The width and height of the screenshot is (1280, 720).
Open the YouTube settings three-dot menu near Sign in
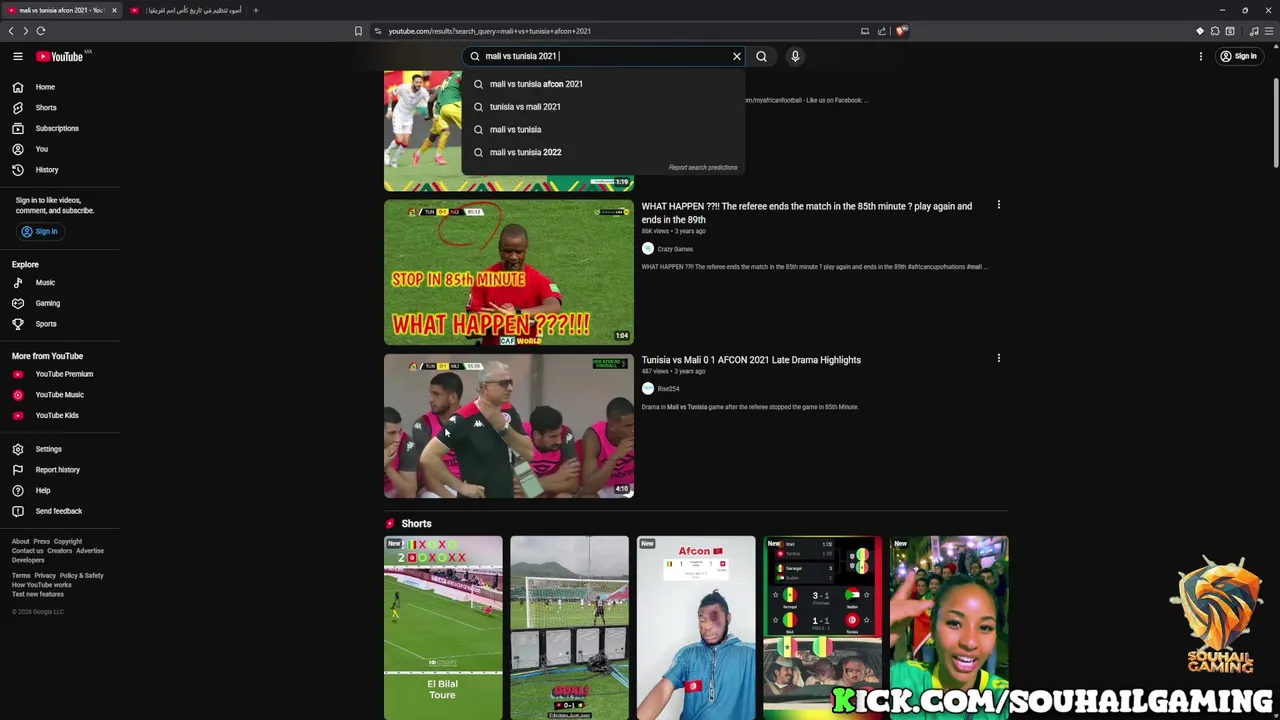1201,56
